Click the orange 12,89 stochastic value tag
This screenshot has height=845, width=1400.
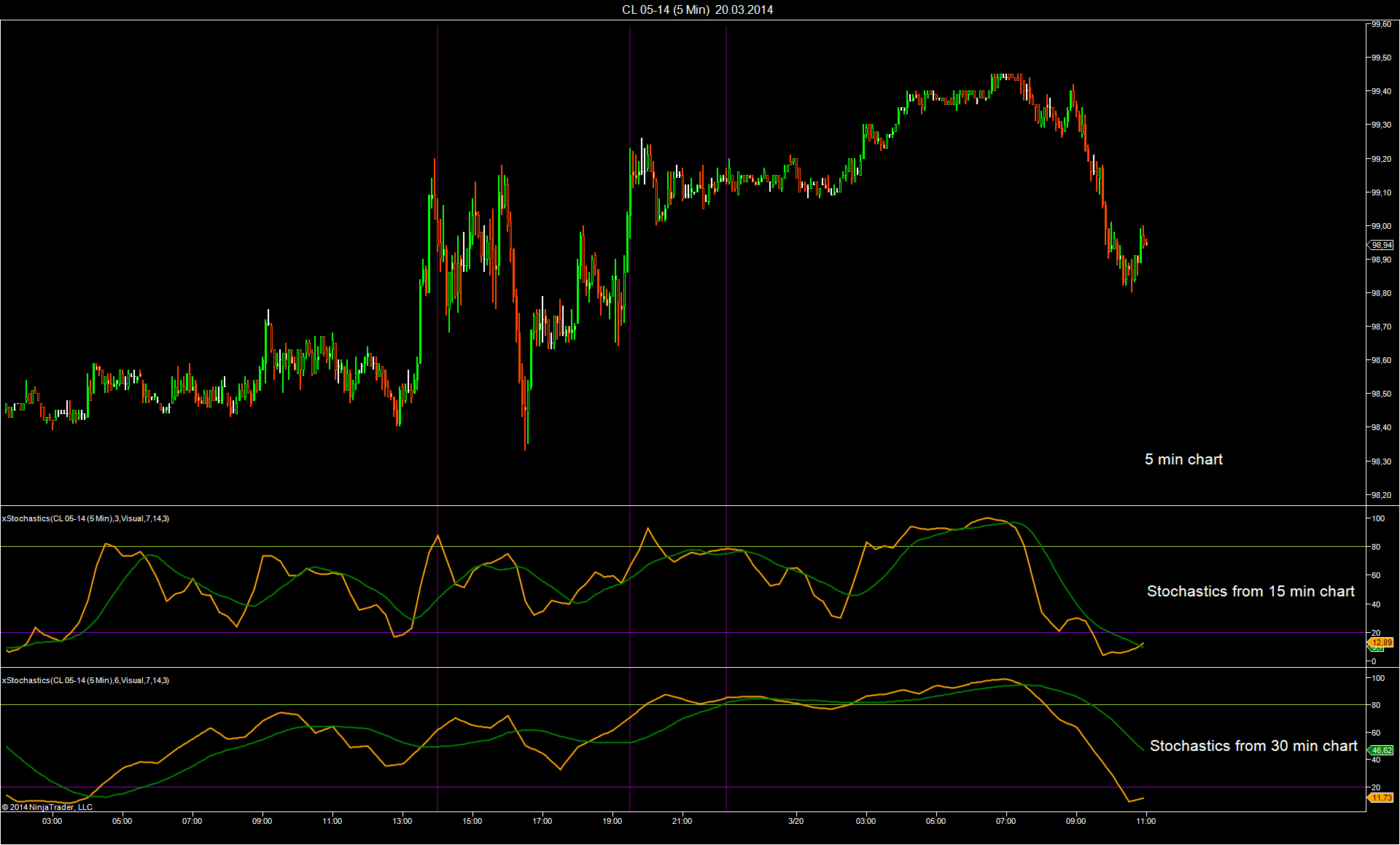tap(1381, 642)
